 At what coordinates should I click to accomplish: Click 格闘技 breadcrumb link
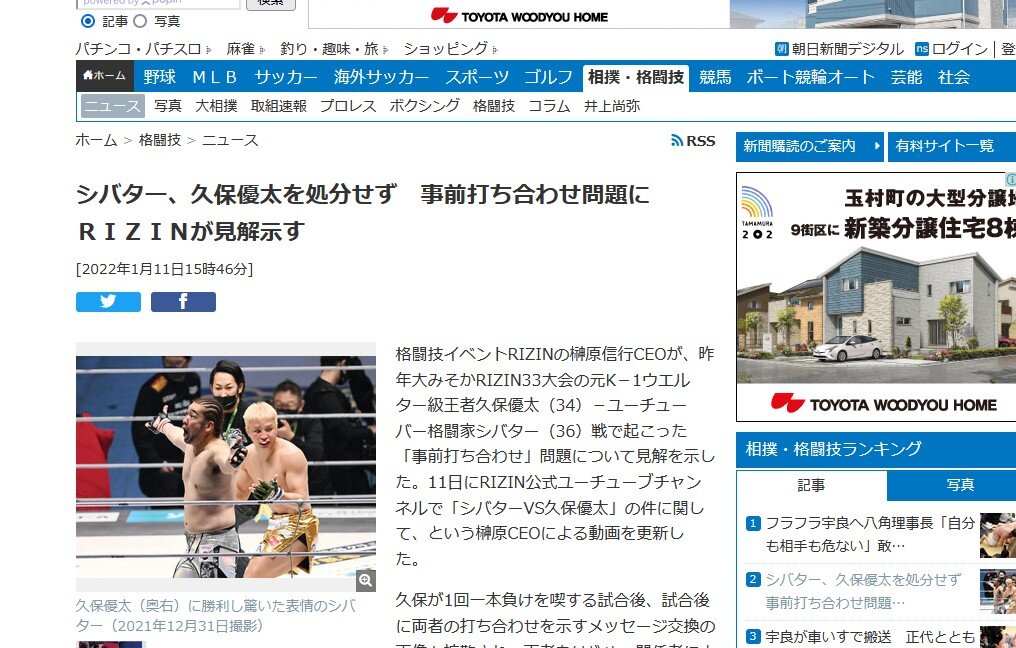pos(160,140)
